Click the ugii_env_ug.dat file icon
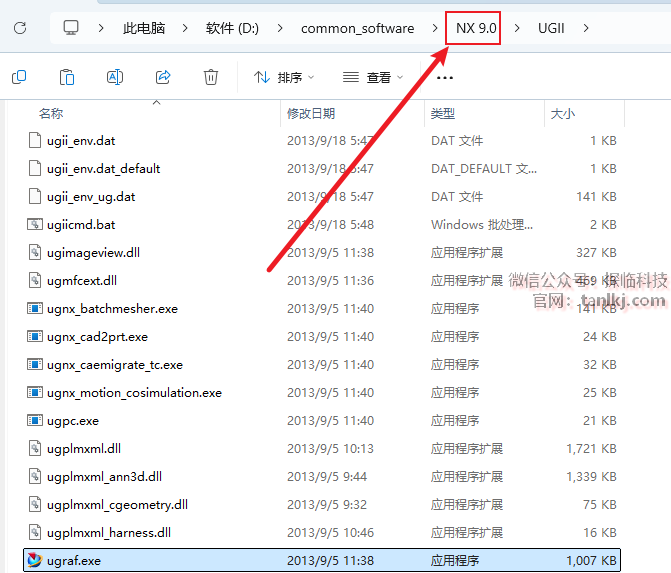Image resolution: width=671 pixels, height=573 pixels. 35,196
